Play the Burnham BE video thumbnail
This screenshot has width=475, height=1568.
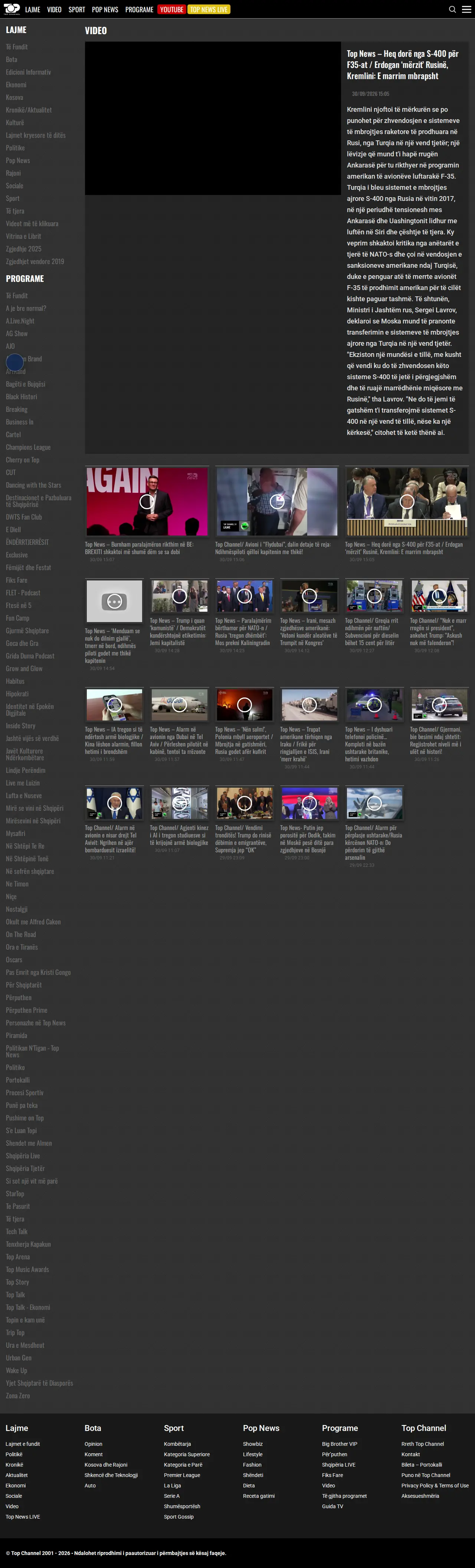pos(147,502)
